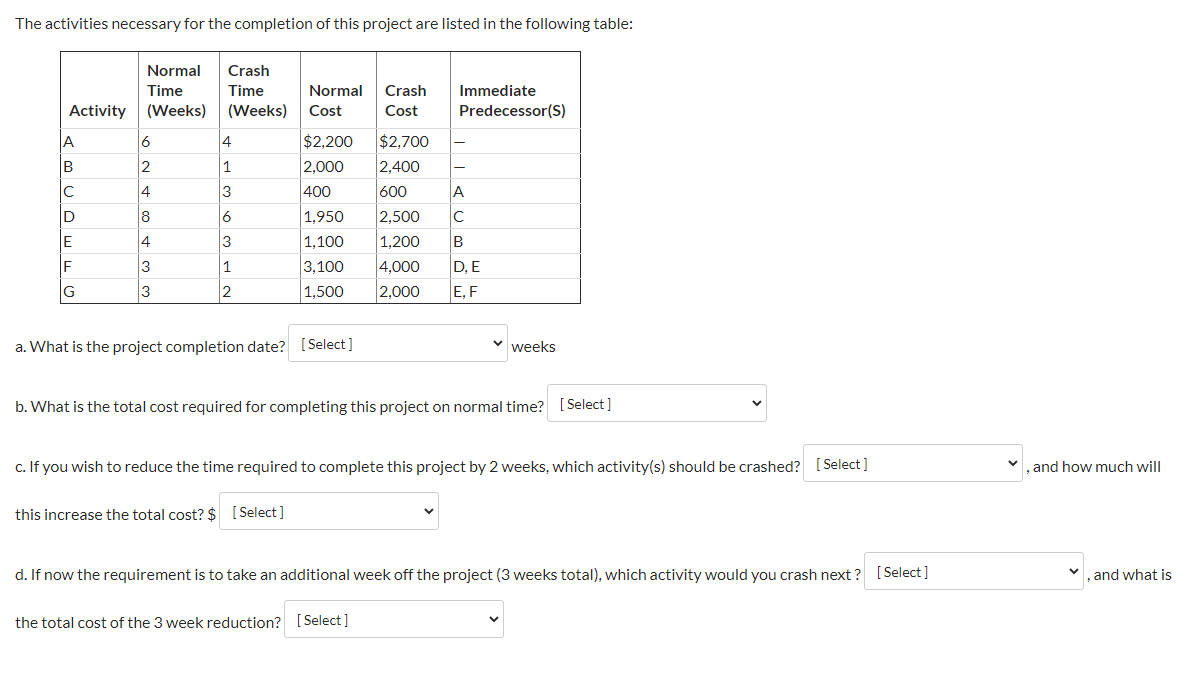
Task: Open the project completion date dropdown
Action: pos(397,343)
